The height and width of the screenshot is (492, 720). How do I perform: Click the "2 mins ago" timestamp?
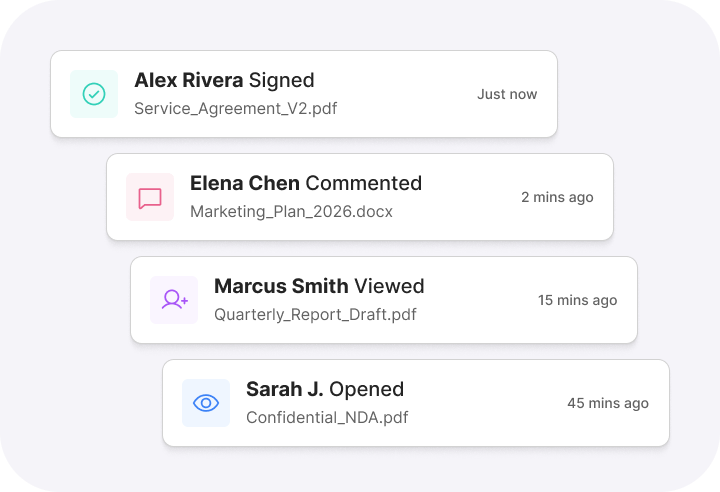coord(557,197)
